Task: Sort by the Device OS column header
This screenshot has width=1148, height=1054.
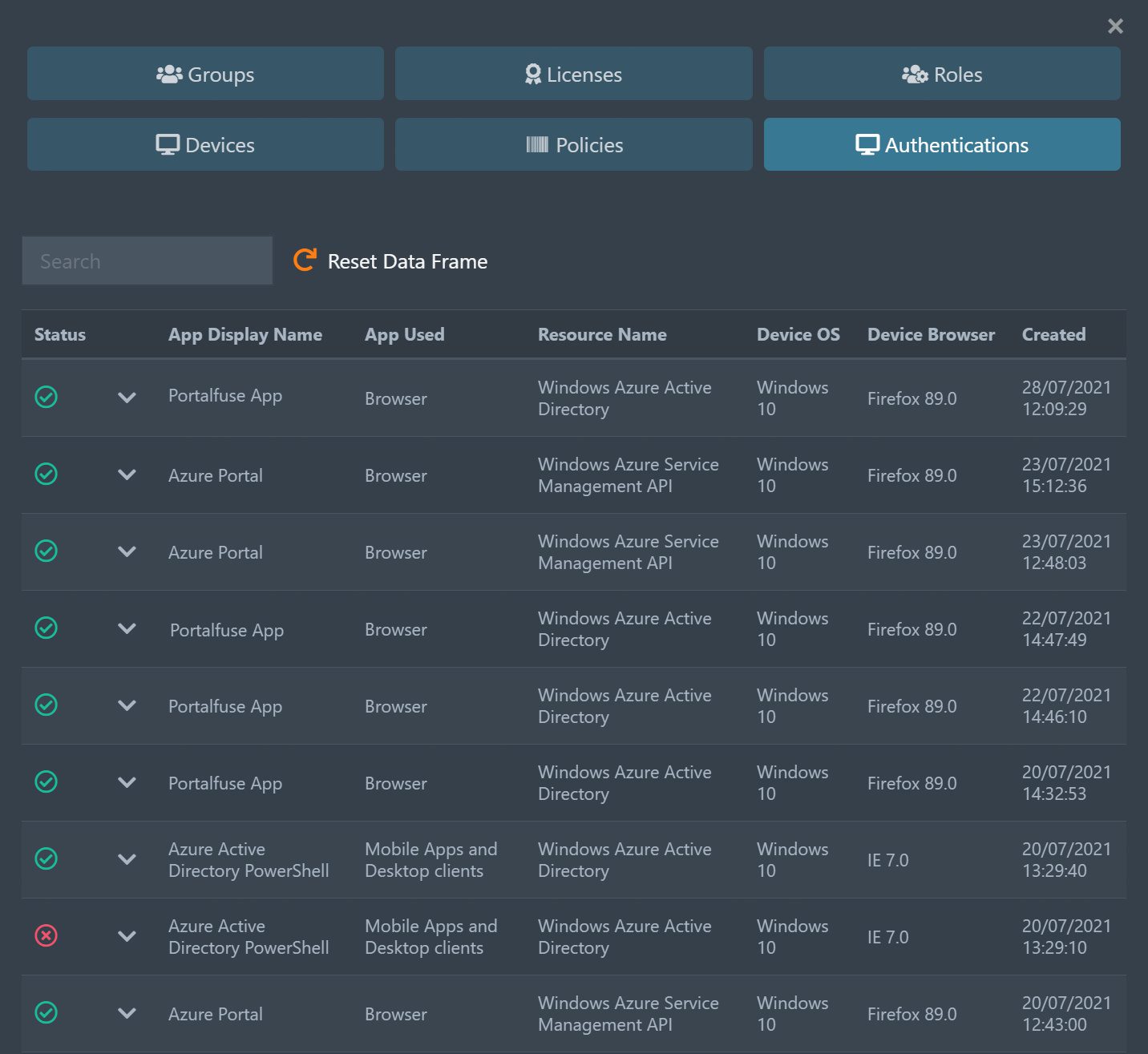Action: coord(798,334)
